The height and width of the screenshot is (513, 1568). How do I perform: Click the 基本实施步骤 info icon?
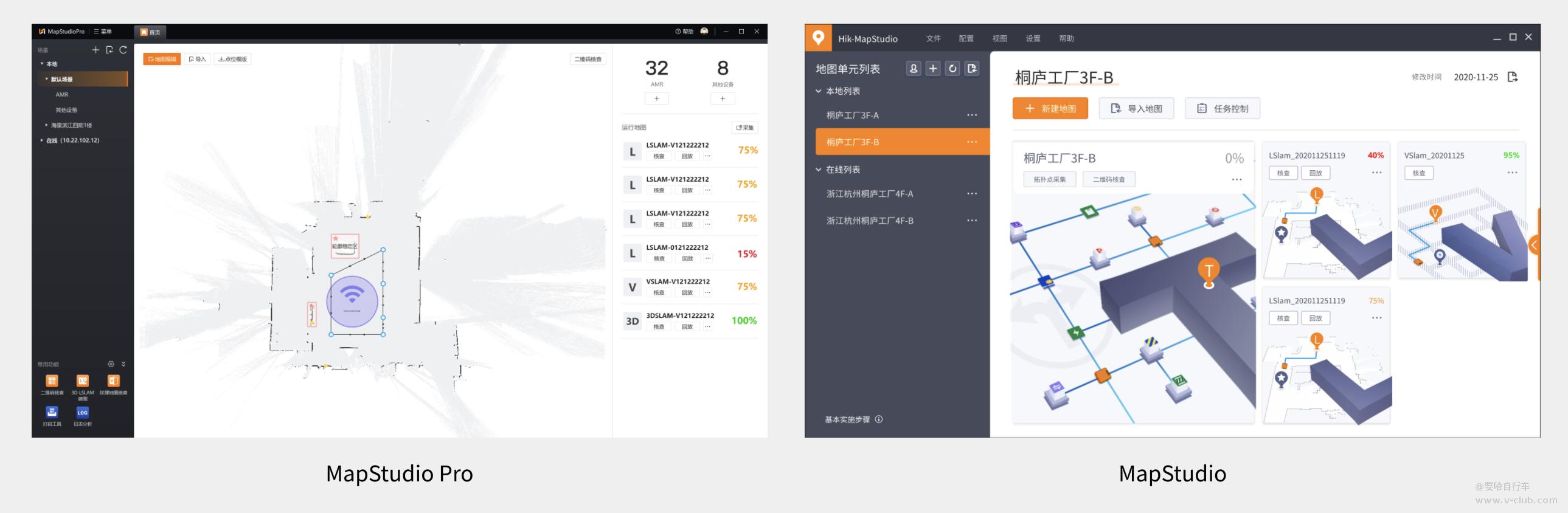(x=879, y=419)
